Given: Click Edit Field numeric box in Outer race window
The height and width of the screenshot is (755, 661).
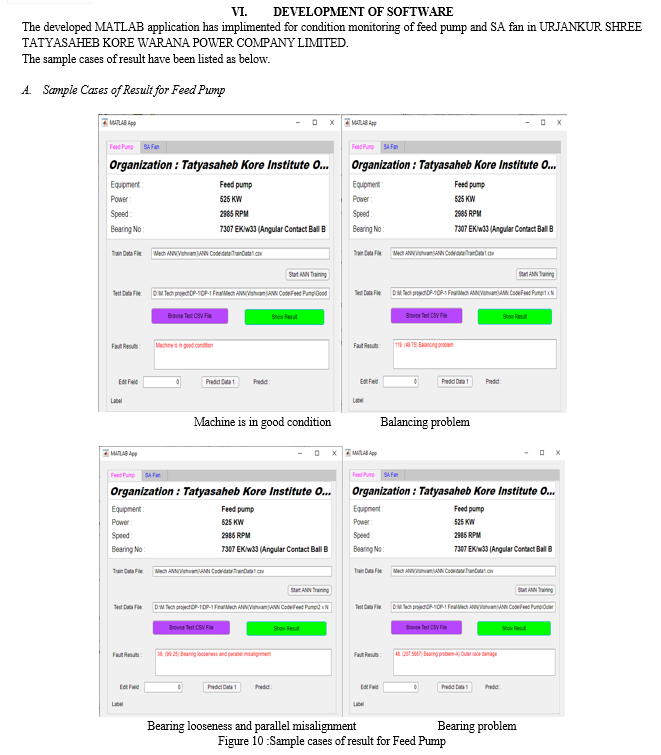Looking at the screenshot, I should tap(401, 687).
